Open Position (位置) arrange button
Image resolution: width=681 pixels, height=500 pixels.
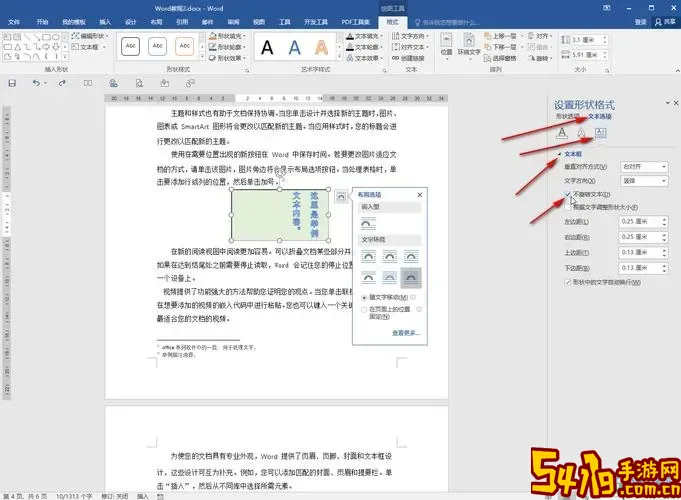coord(446,46)
